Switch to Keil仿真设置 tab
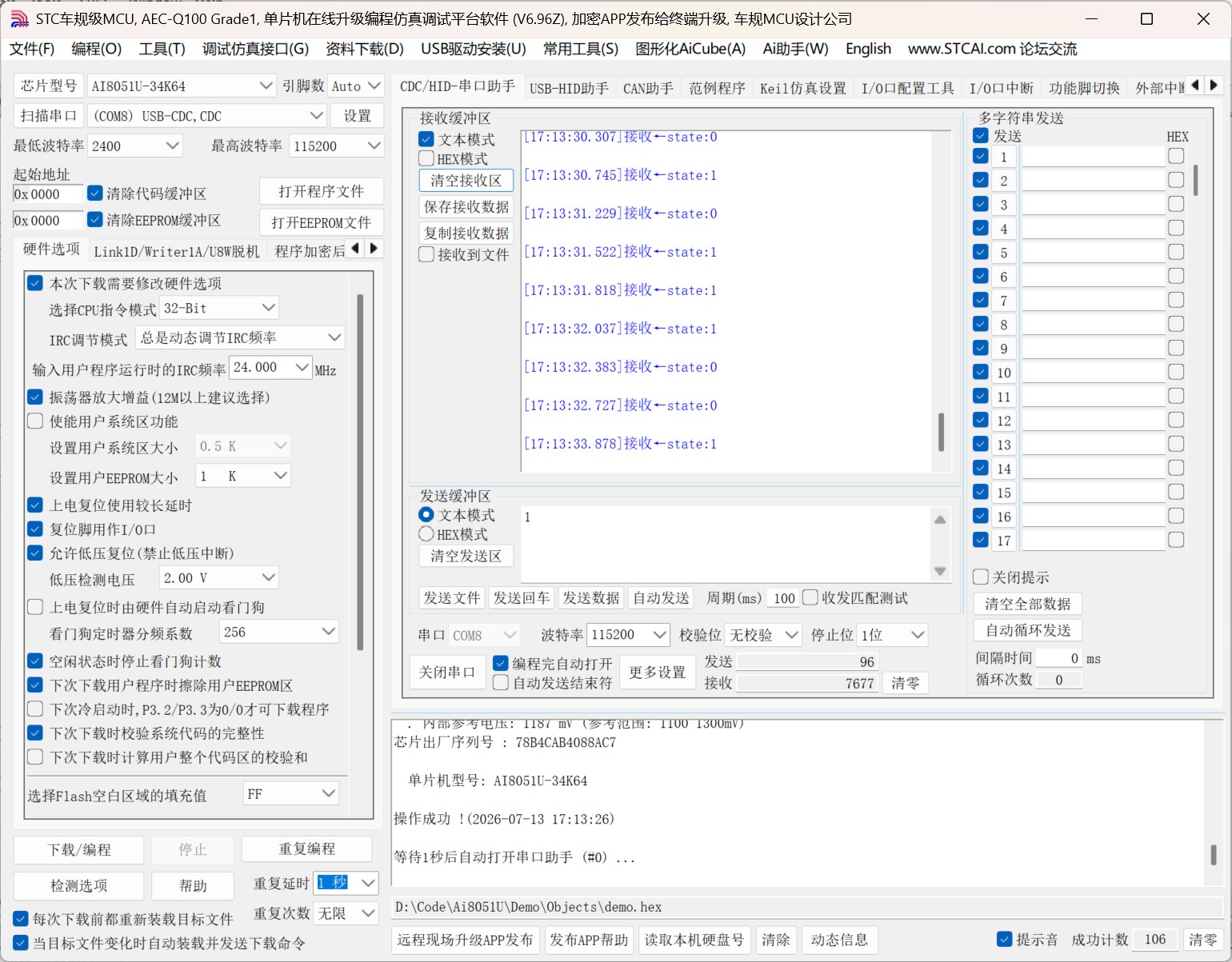 [x=802, y=88]
